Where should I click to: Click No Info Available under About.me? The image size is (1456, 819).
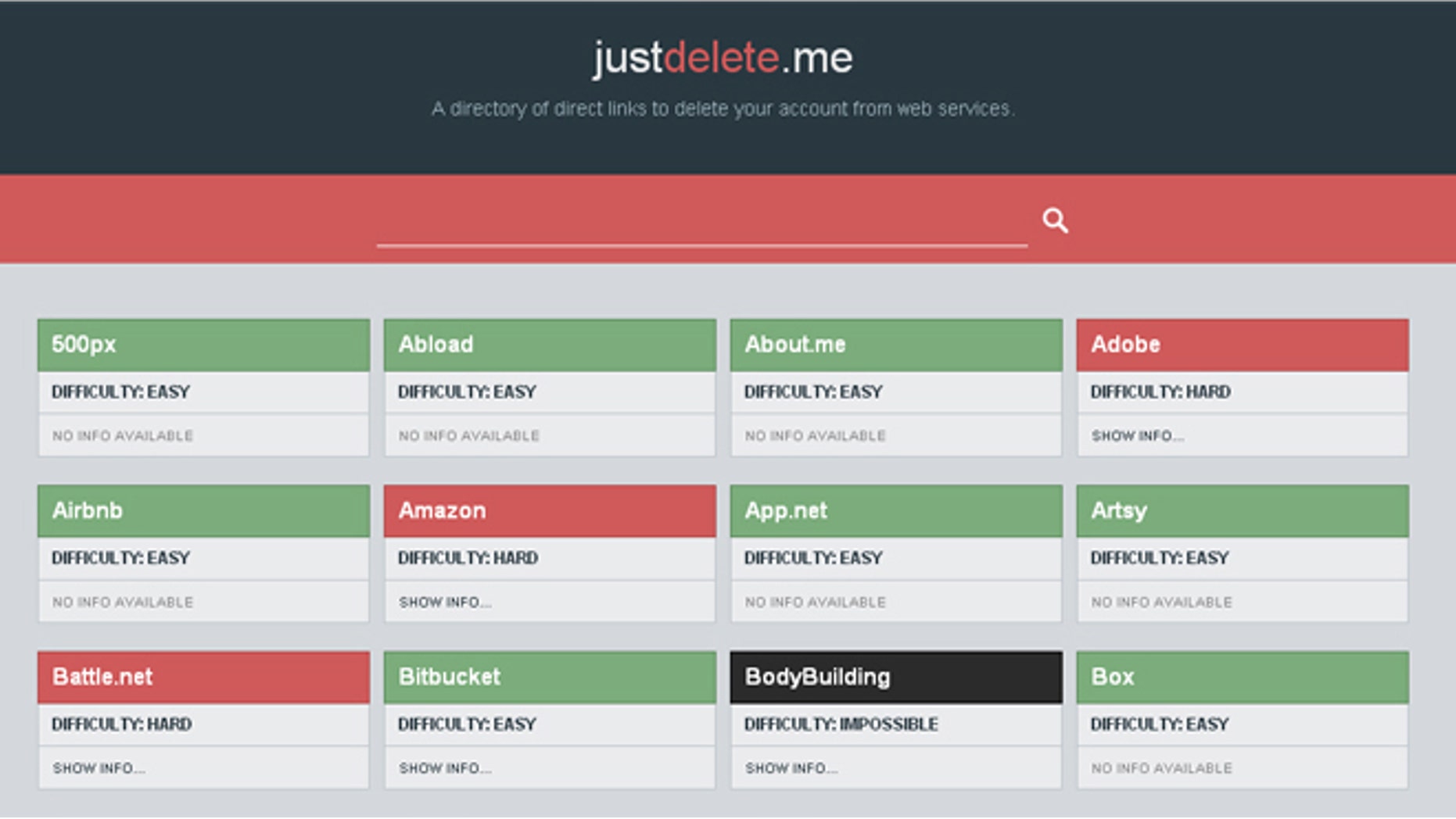pyautogui.click(x=816, y=436)
